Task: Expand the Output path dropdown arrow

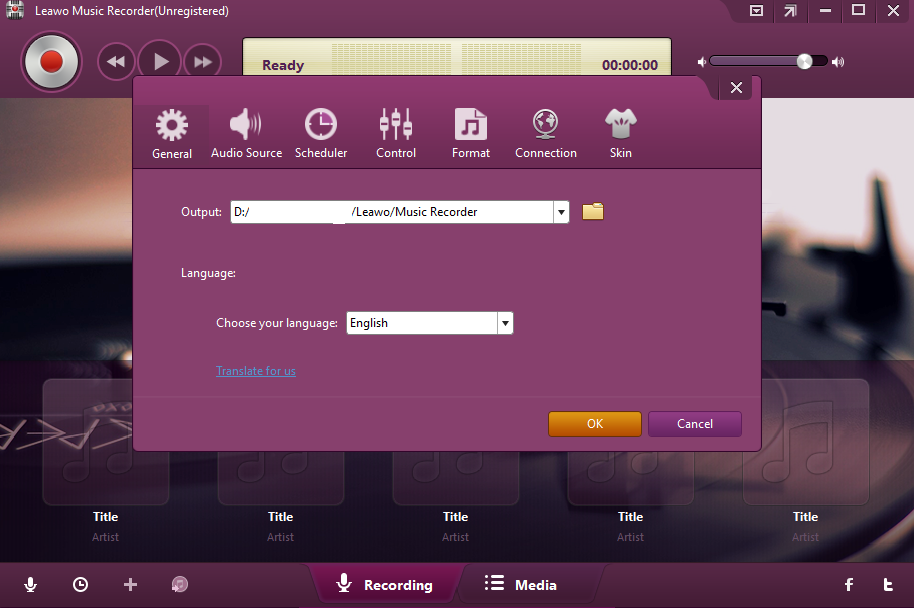Action: (561, 212)
